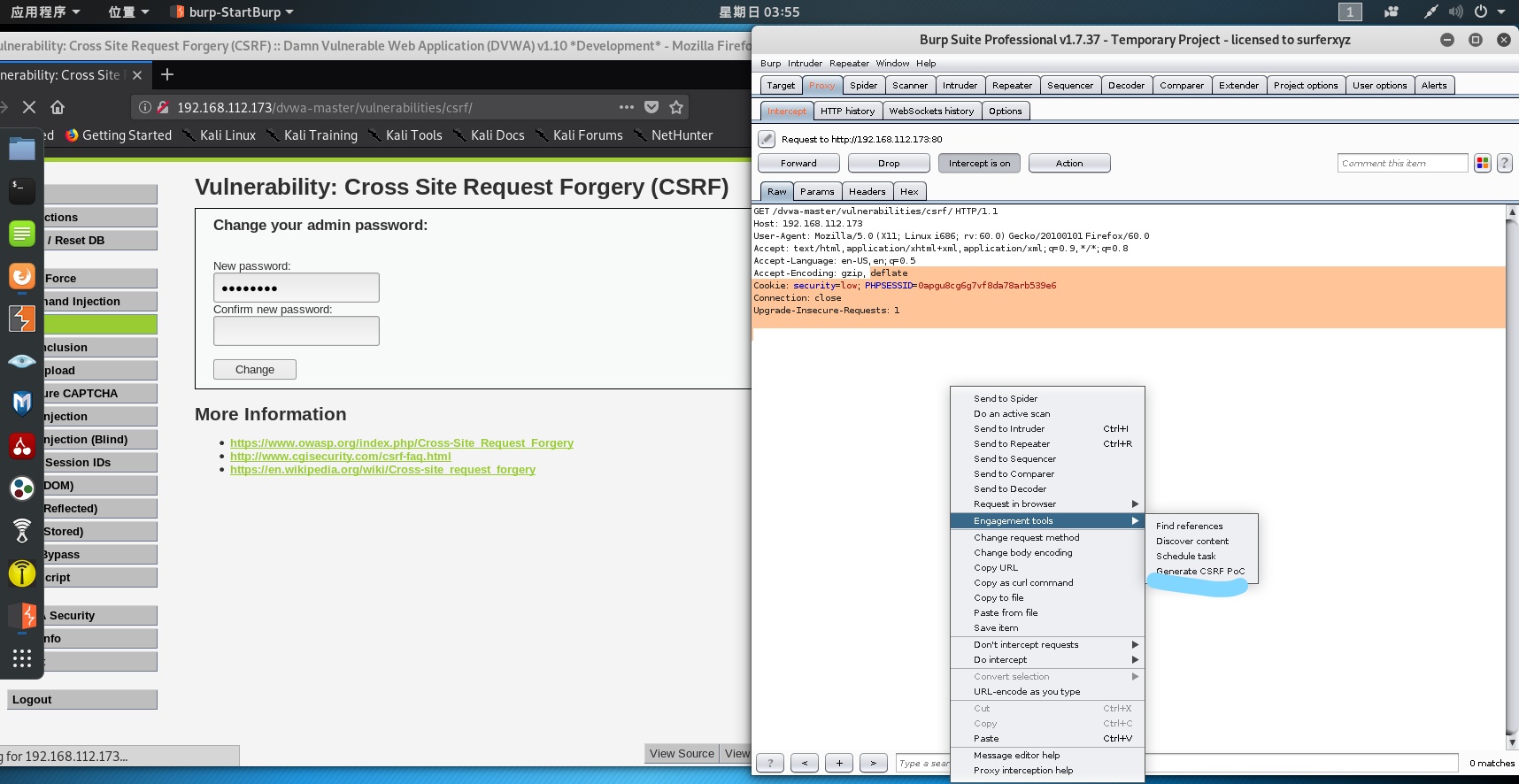Switch to HTTP history tab
The width and height of the screenshot is (1519, 784).
(x=847, y=111)
